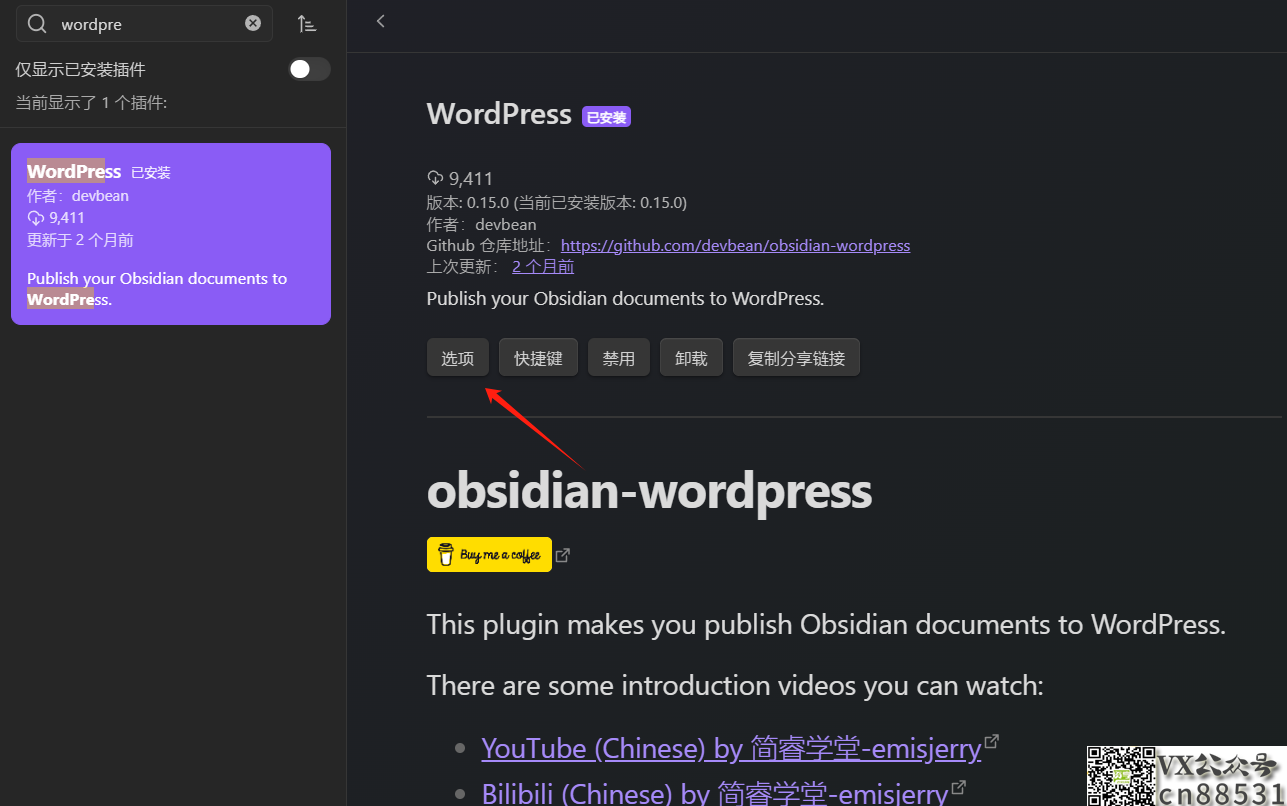The height and width of the screenshot is (806, 1287).
Task: Click the WordPress title in details pane
Action: click(x=499, y=114)
